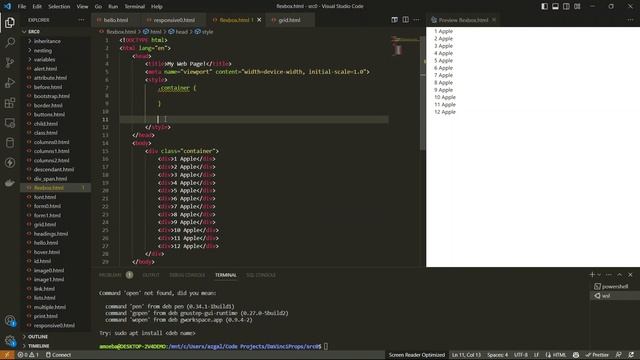The height and width of the screenshot is (360, 640).
Task: Open the Run and Debug view
Action: pos(10,82)
